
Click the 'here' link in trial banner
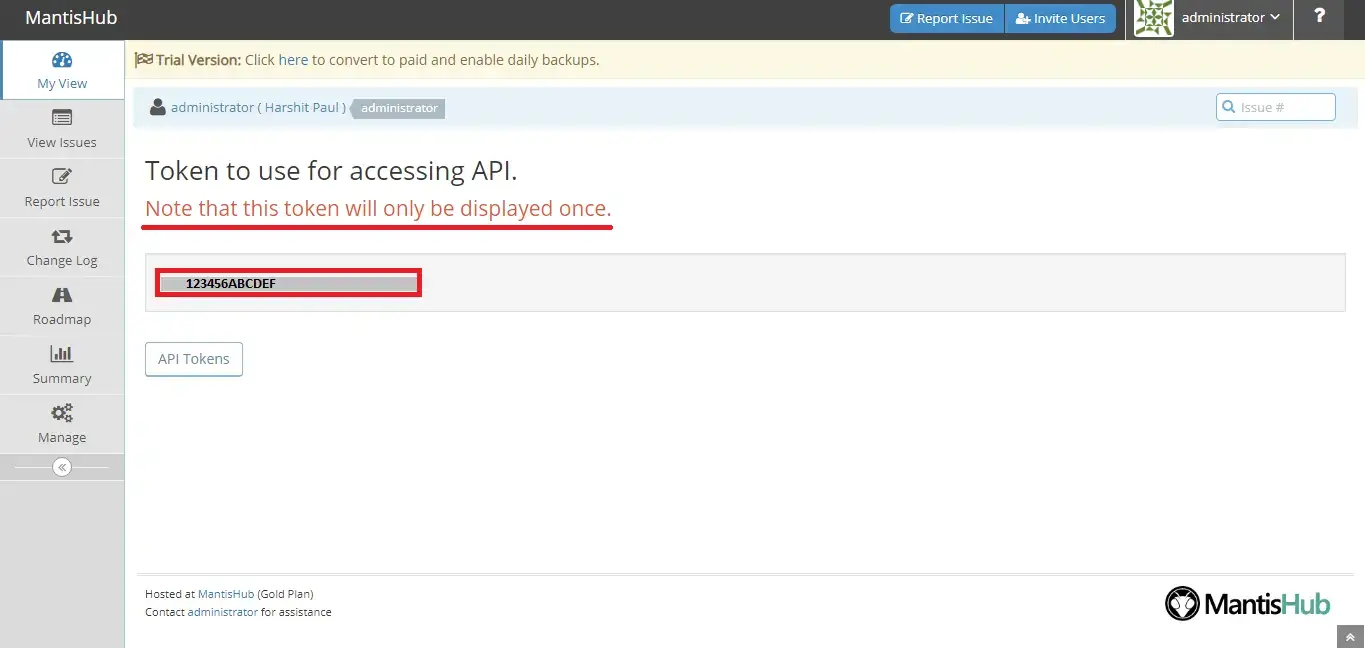click(293, 60)
